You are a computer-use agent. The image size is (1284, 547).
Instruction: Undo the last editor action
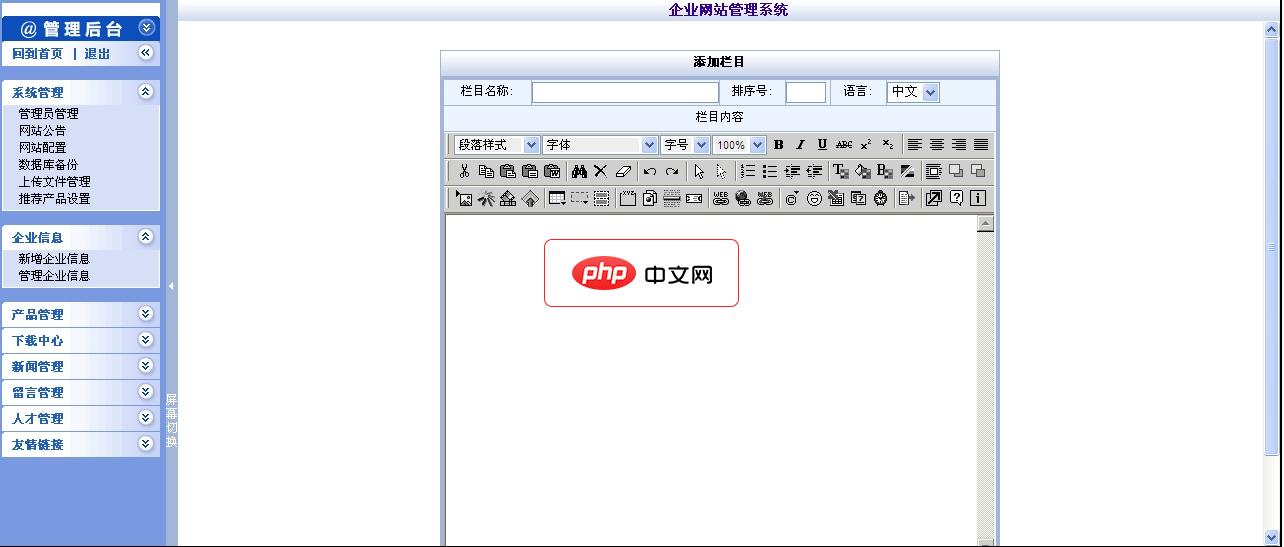(650, 171)
